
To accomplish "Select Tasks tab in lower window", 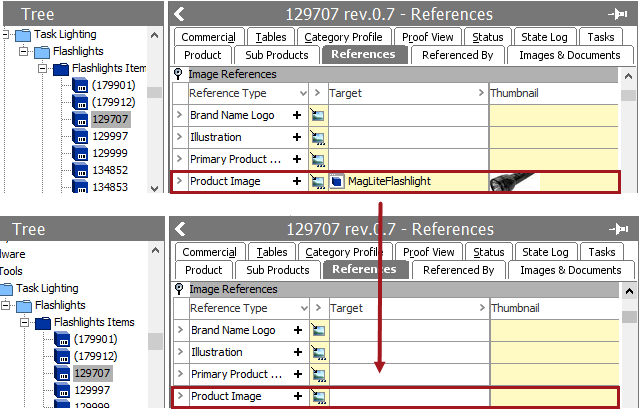I will (x=602, y=252).
